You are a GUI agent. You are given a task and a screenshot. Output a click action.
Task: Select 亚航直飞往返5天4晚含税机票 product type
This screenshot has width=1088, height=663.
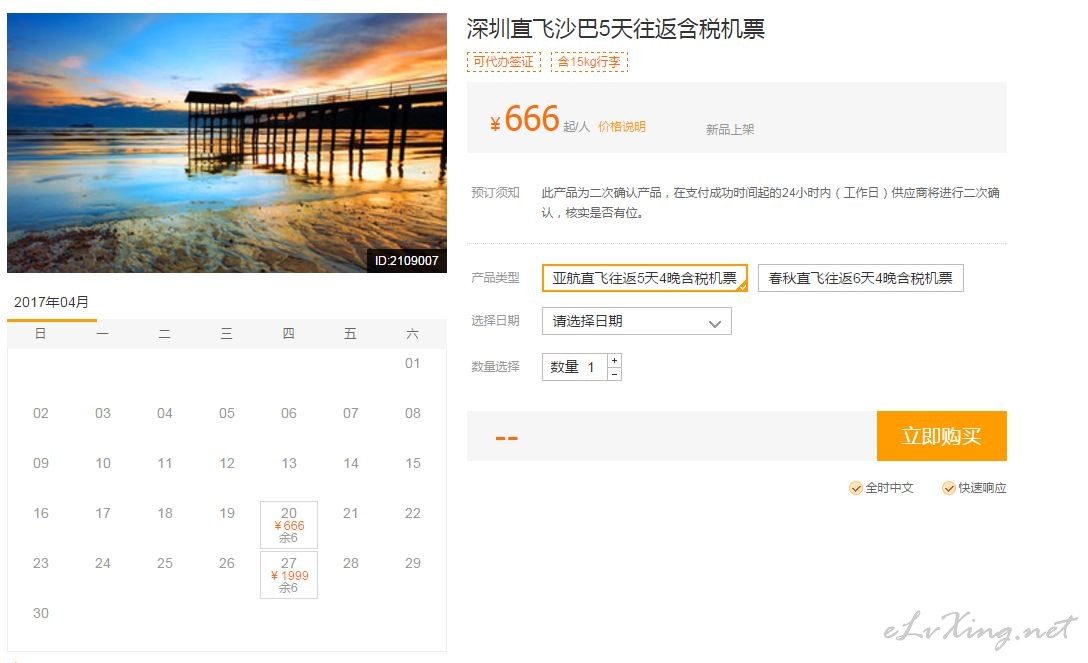pyautogui.click(x=645, y=278)
